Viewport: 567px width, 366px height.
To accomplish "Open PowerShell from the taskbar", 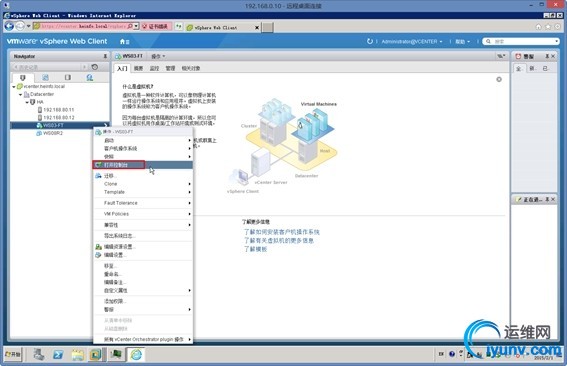I will (x=58, y=354).
